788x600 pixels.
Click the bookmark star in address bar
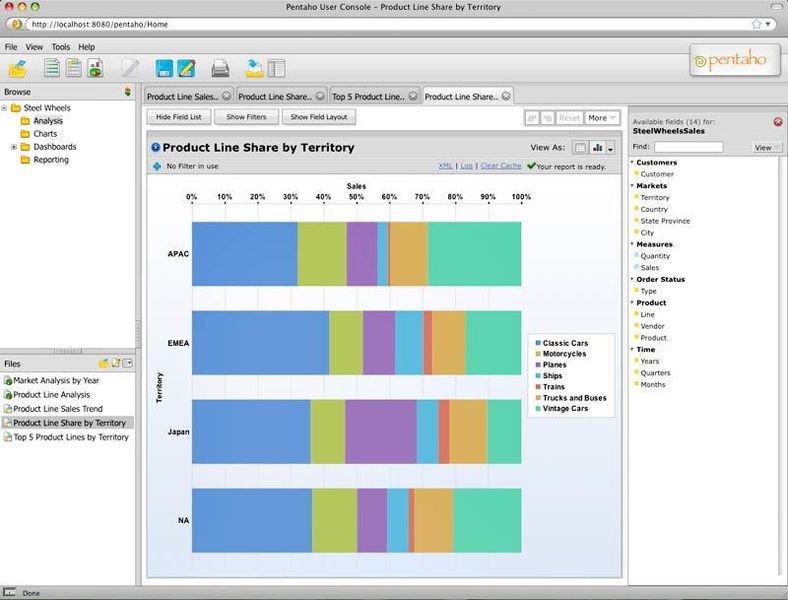756,24
